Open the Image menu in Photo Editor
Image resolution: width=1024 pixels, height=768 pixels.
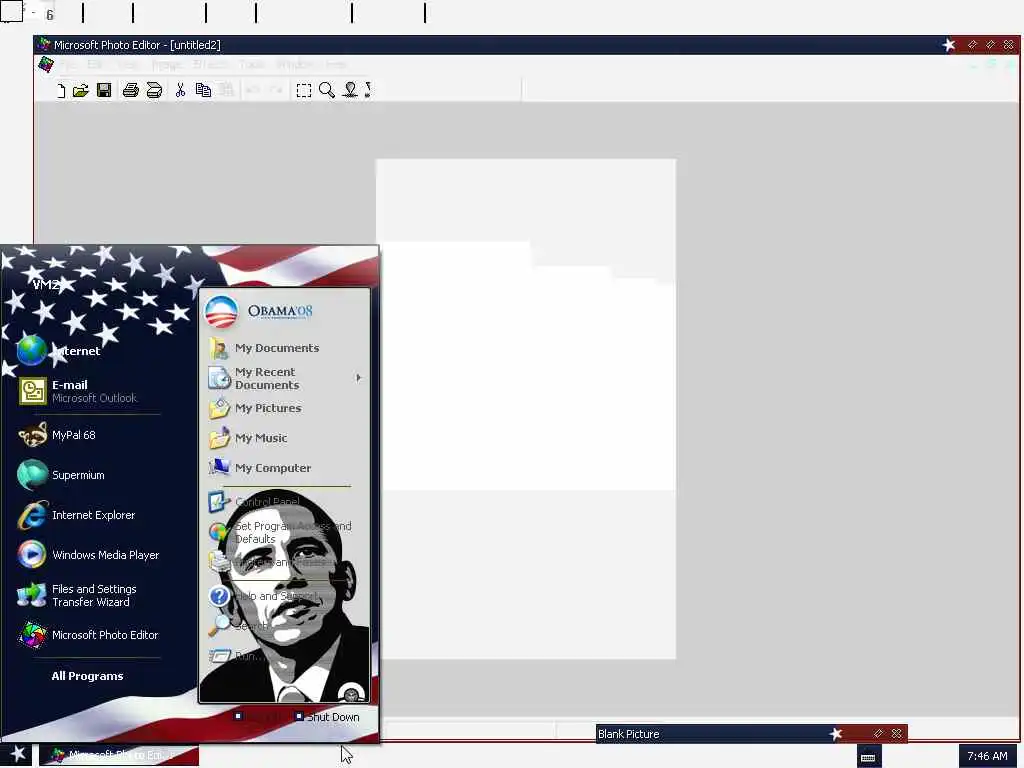click(x=167, y=65)
